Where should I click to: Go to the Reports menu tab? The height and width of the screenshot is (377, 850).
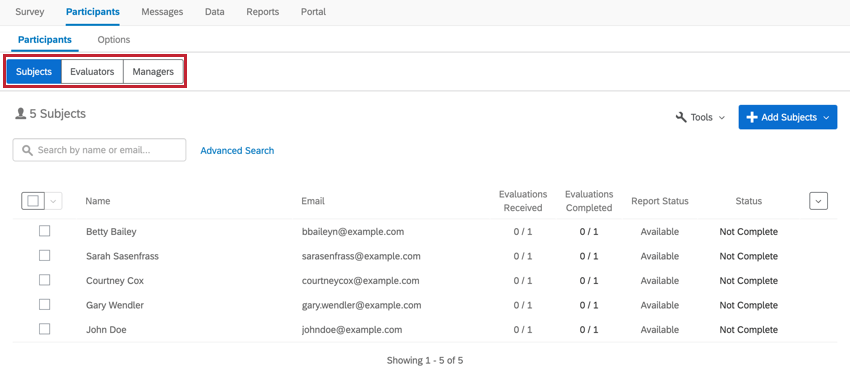tap(262, 12)
